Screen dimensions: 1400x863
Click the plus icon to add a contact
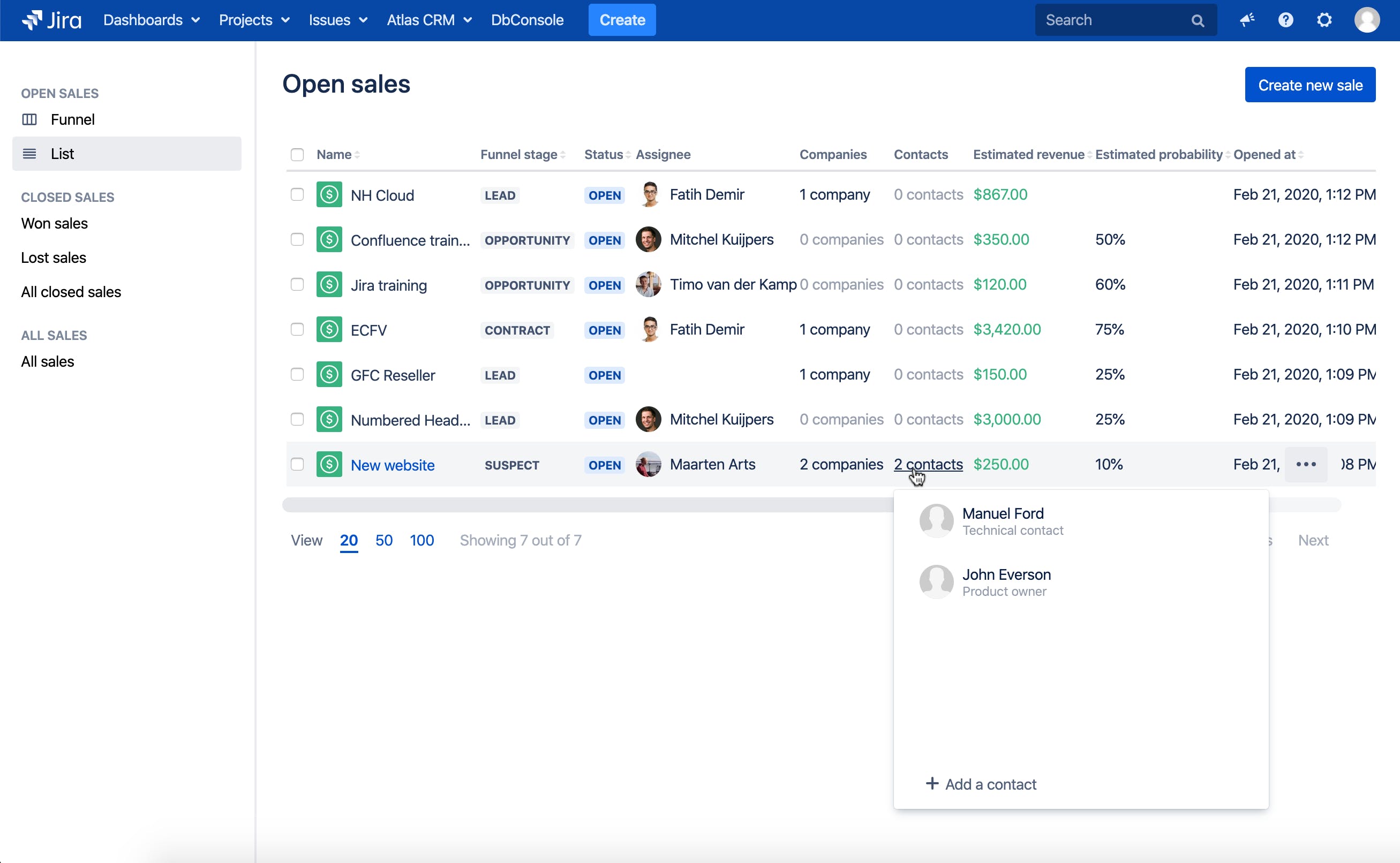pos(932,784)
